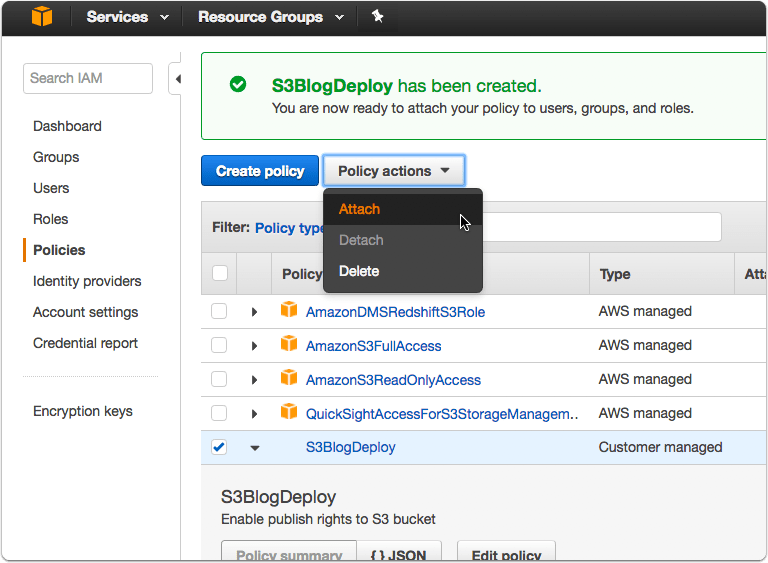Expand the AmazonS3ReadOnlyAccess row
Screen dimensions: 768x563
coord(254,380)
